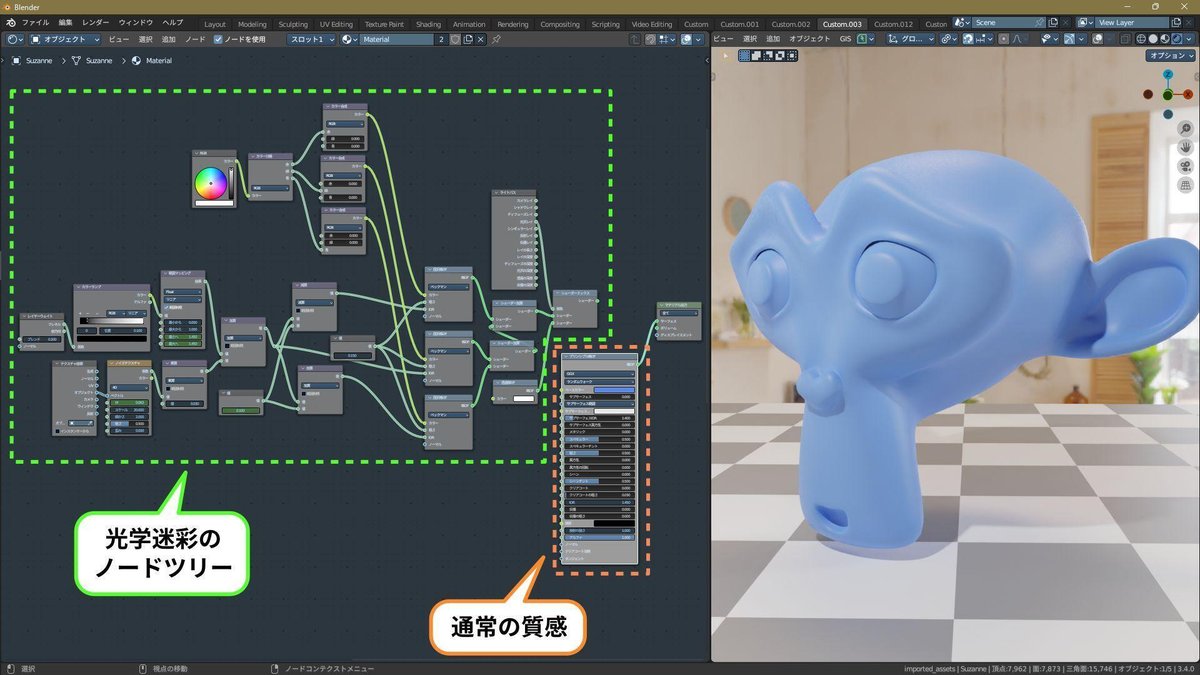
Task: Toggle the fake user shield icon
Action: pyautogui.click(x=454, y=39)
